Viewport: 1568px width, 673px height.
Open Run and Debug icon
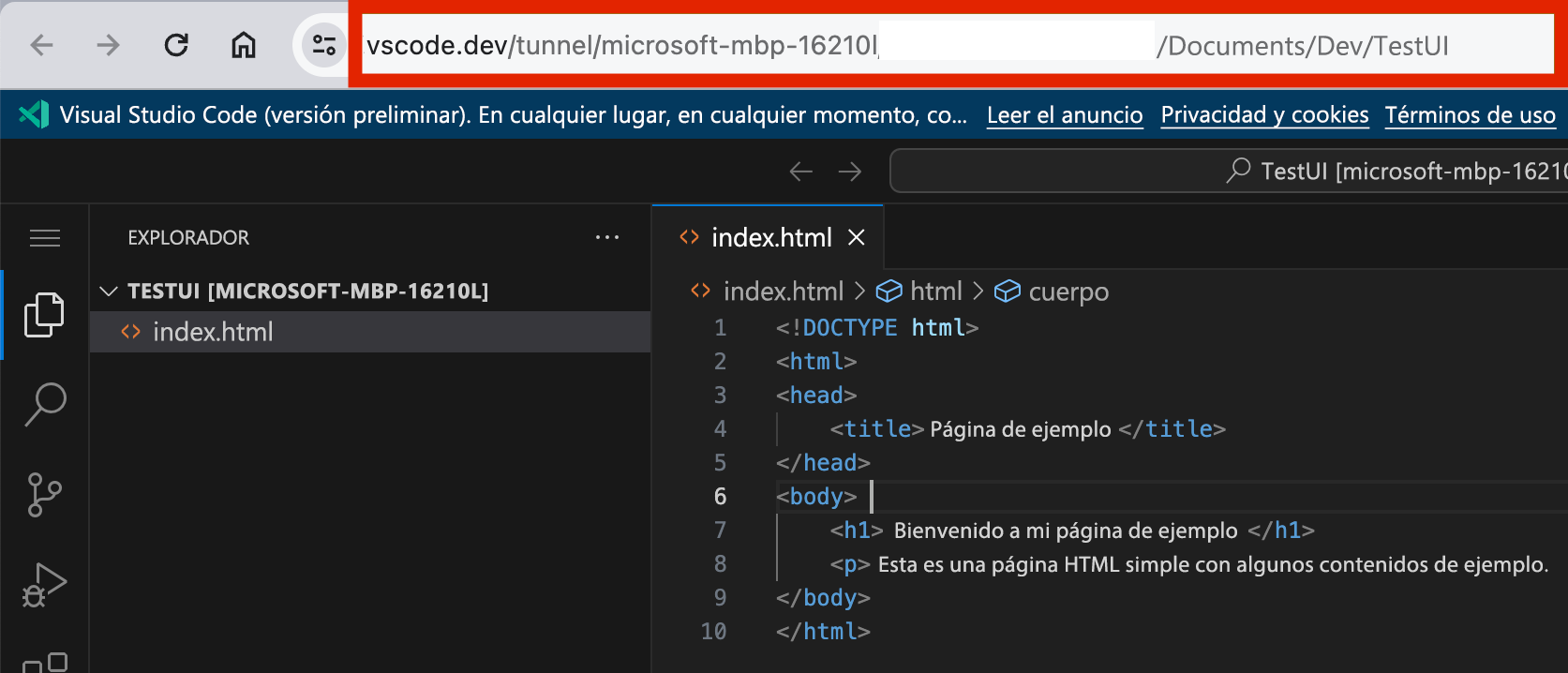(x=44, y=586)
